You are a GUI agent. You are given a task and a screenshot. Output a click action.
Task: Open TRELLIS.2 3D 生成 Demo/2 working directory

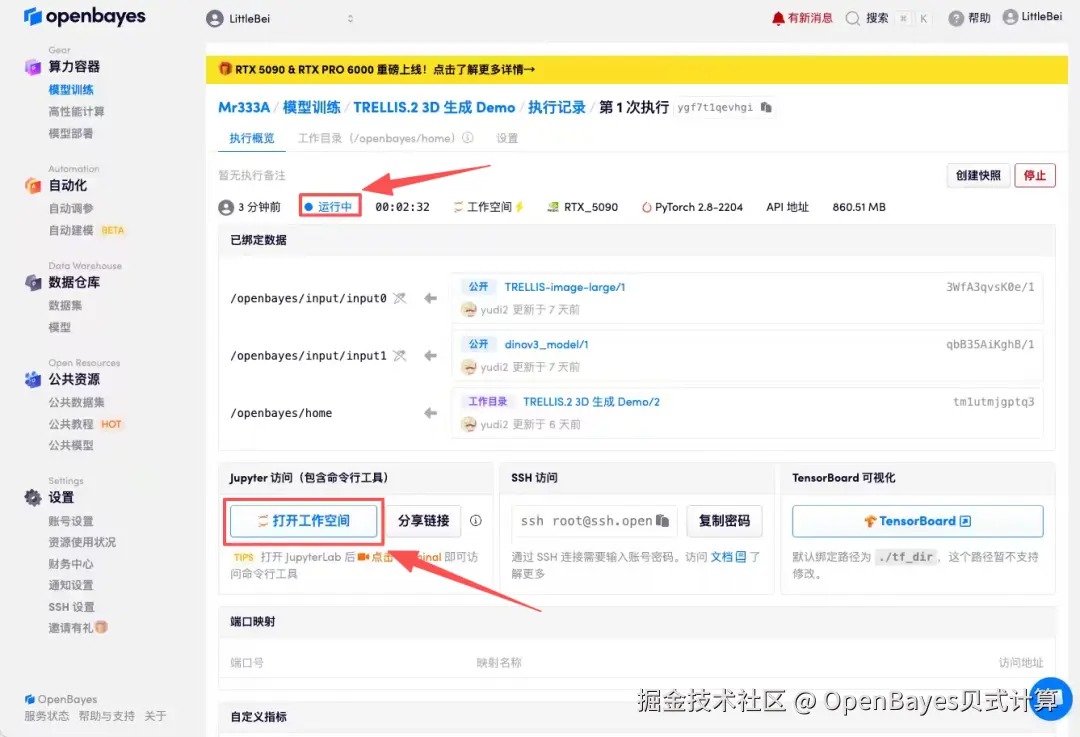[x=591, y=402]
